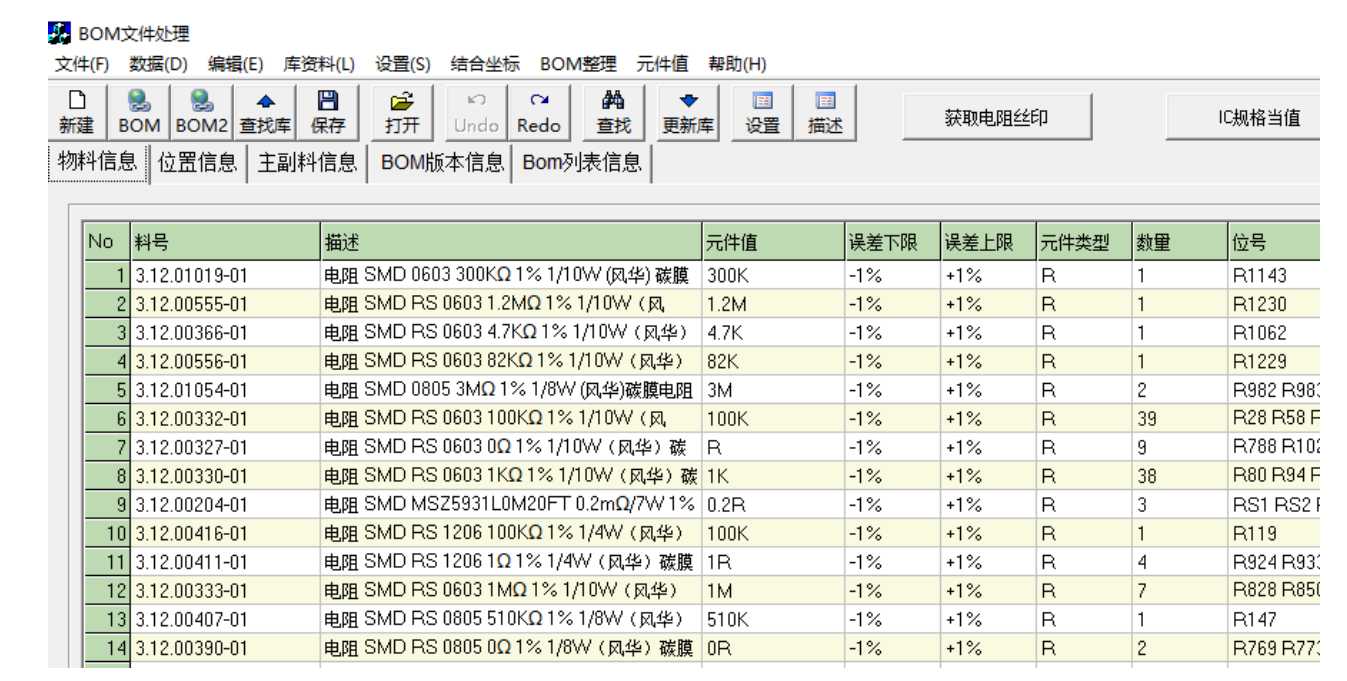Click the 获取电阻丝印 button
Screen dimensions: 1347x681
point(996,117)
